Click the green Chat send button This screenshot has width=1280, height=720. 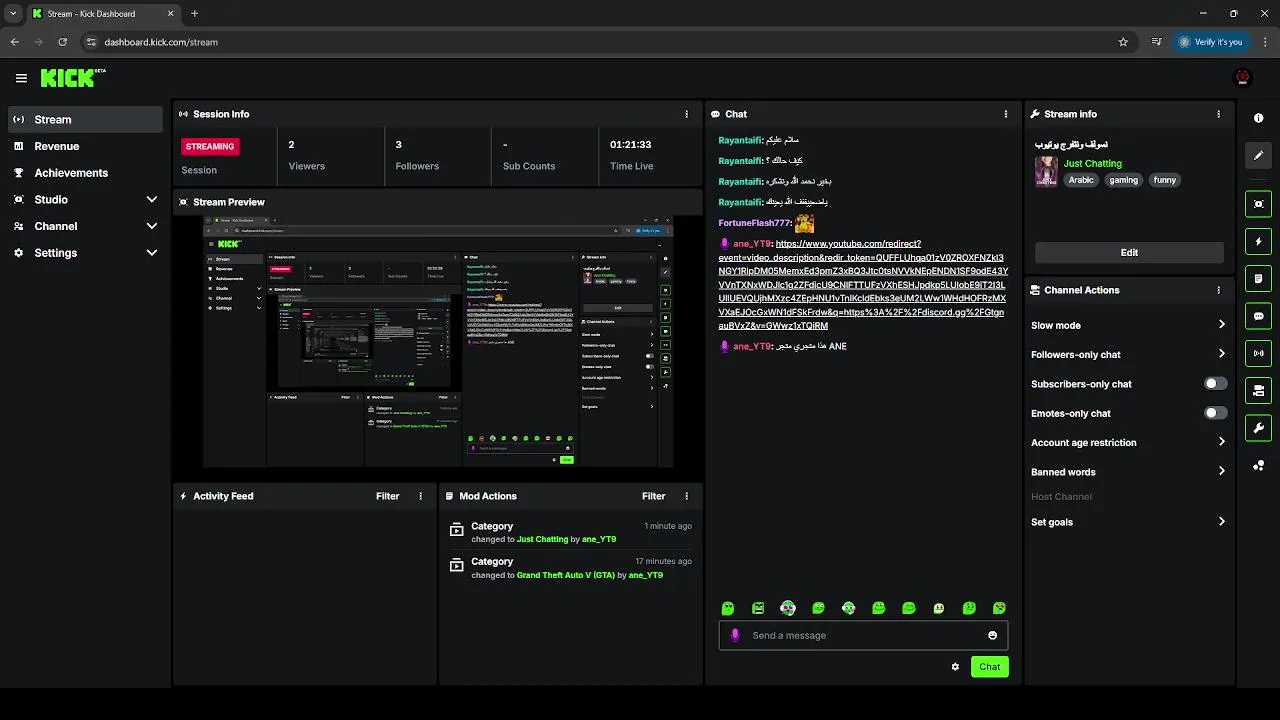click(989, 667)
